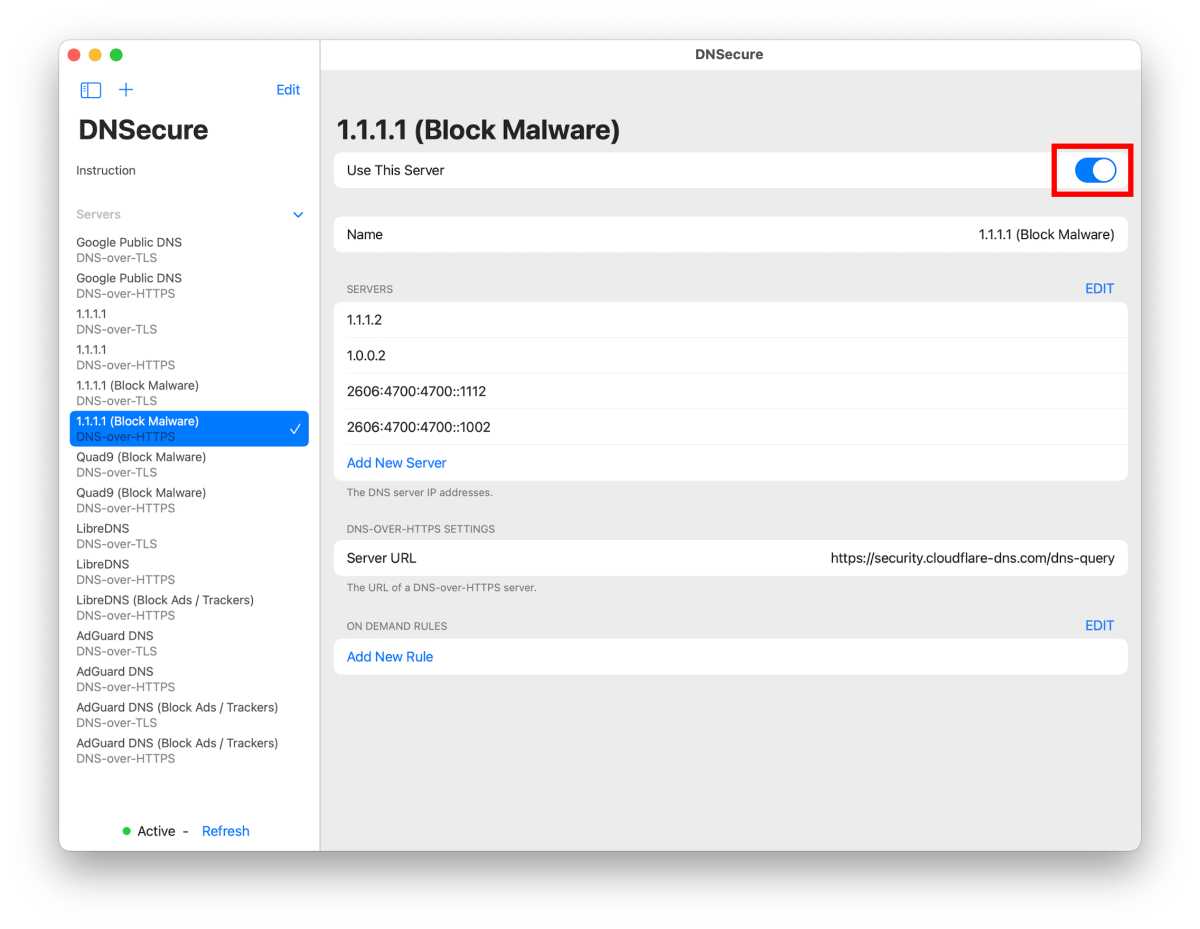Click the plus icon to add server
This screenshot has height=929, width=1200.
[x=126, y=90]
